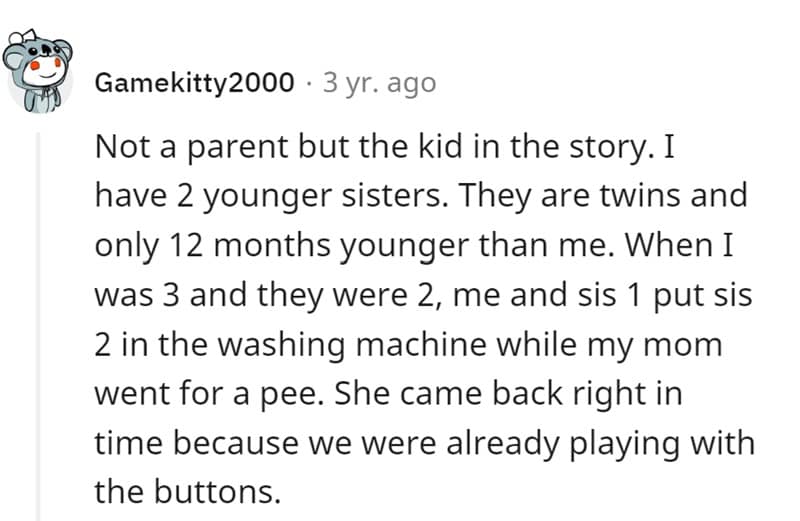Click the "3 yr. ago" timestamp
Image resolution: width=800 pixels, height=521 pixels.
(x=379, y=82)
